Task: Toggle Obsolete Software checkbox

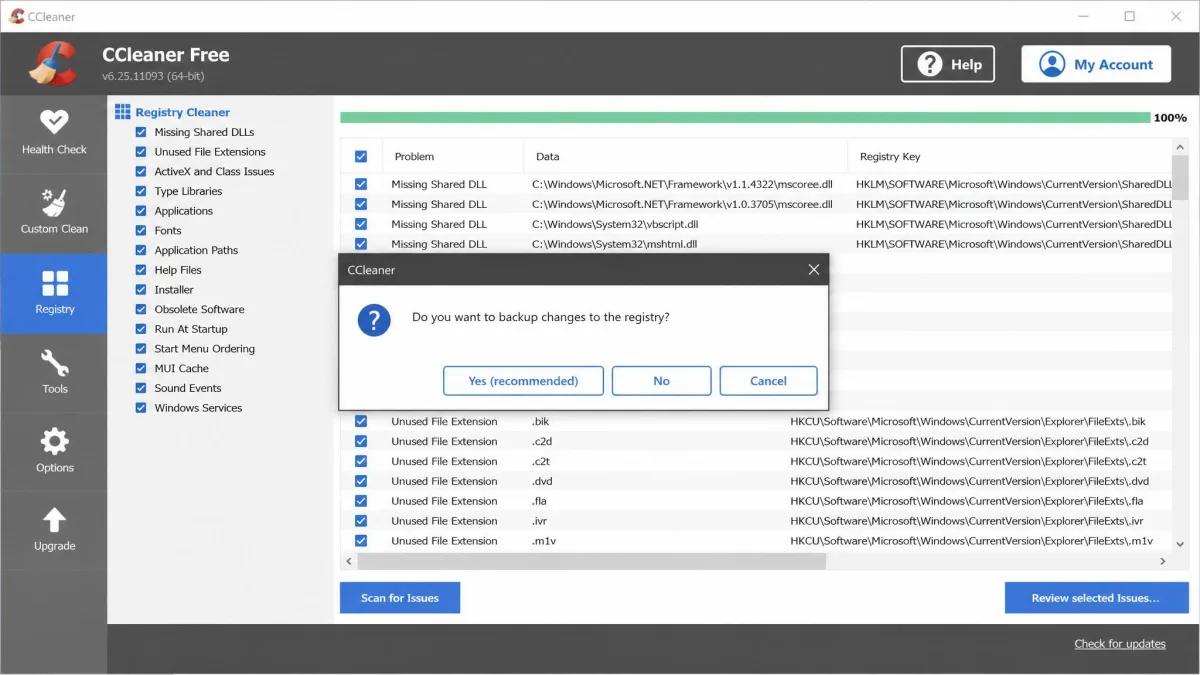Action: tap(141, 309)
